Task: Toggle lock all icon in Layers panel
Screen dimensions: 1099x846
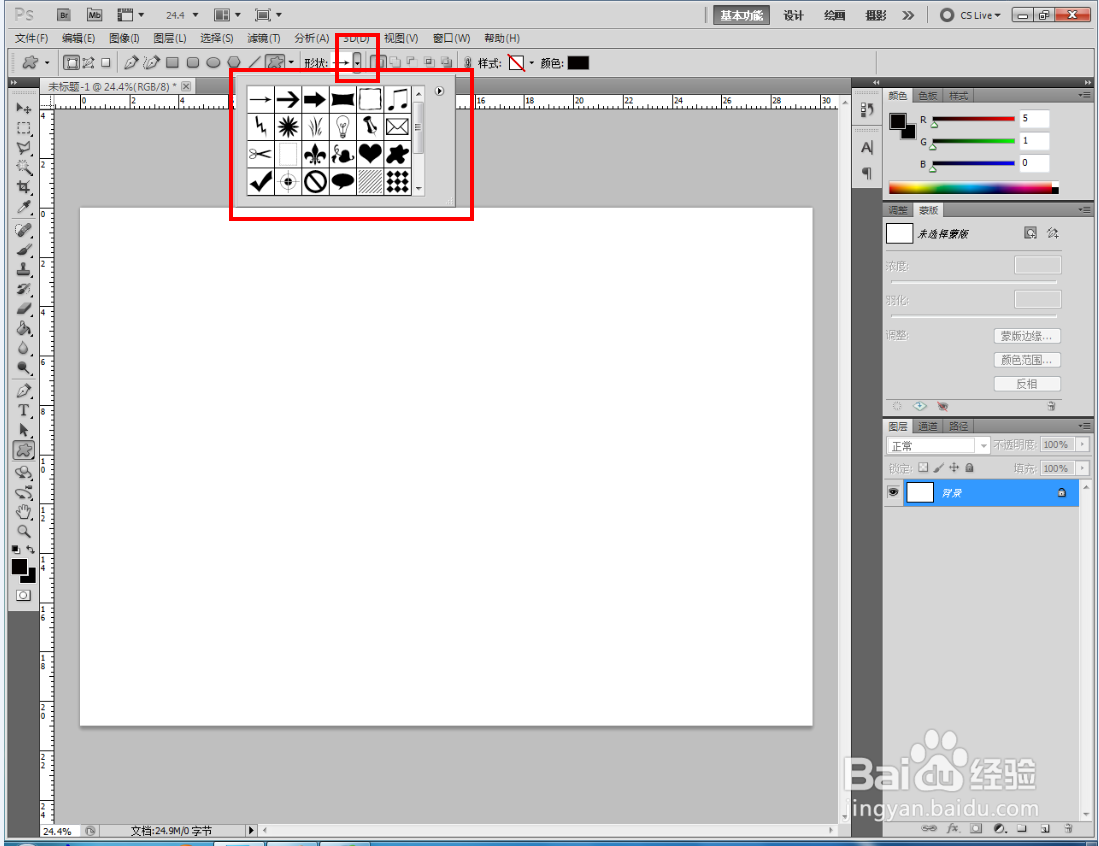Action: tap(969, 468)
